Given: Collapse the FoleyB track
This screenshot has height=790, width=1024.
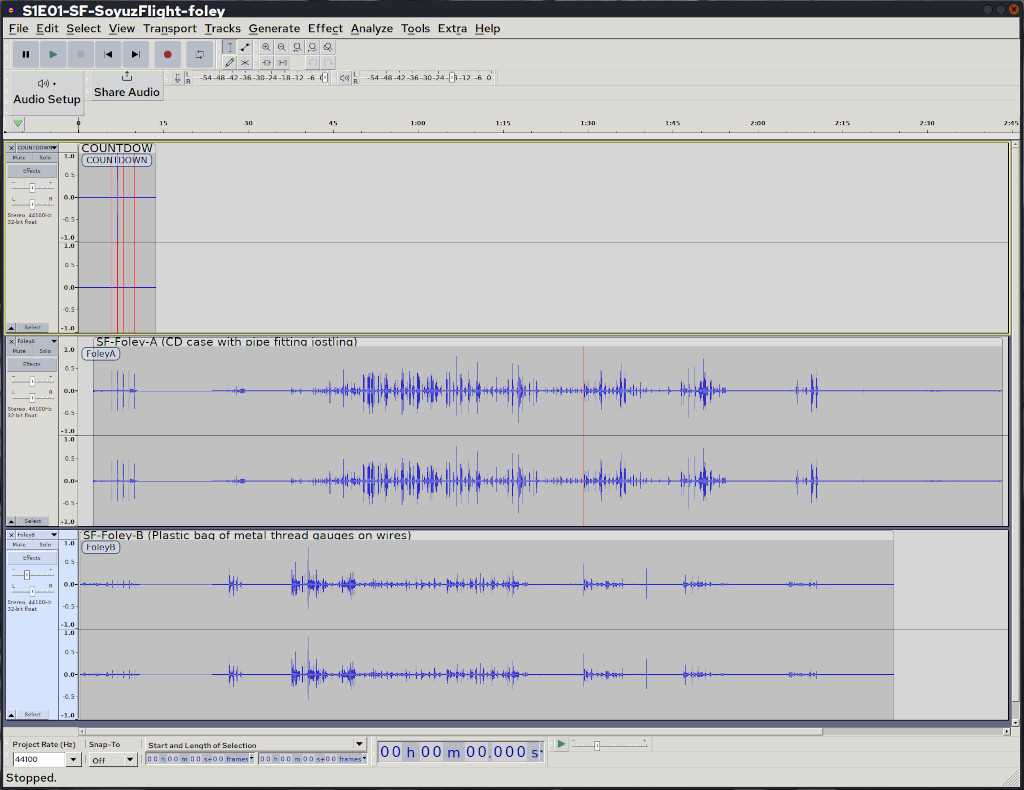Looking at the screenshot, I should click(11, 714).
